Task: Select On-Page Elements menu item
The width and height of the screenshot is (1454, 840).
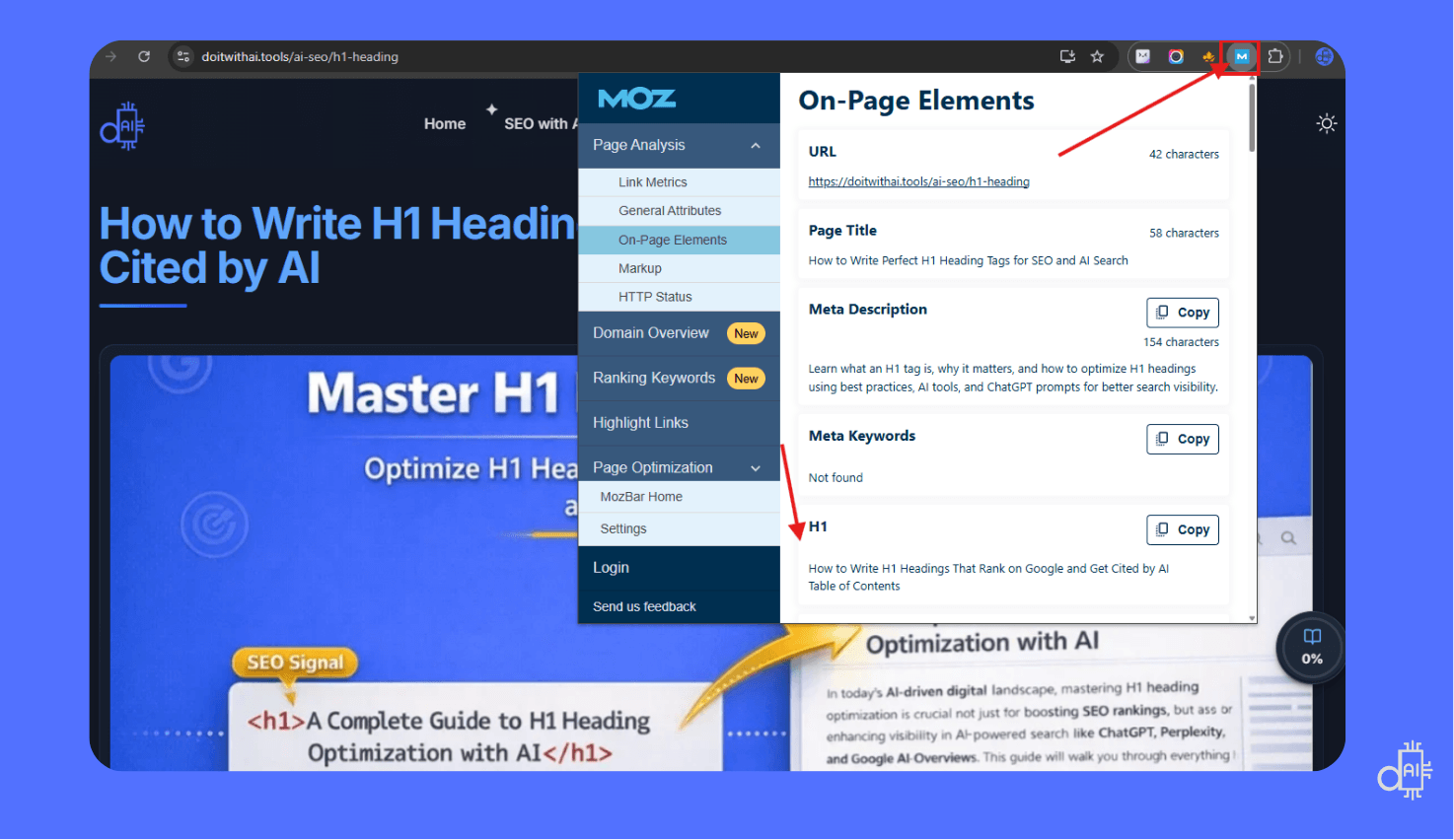Action: pos(673,240)
